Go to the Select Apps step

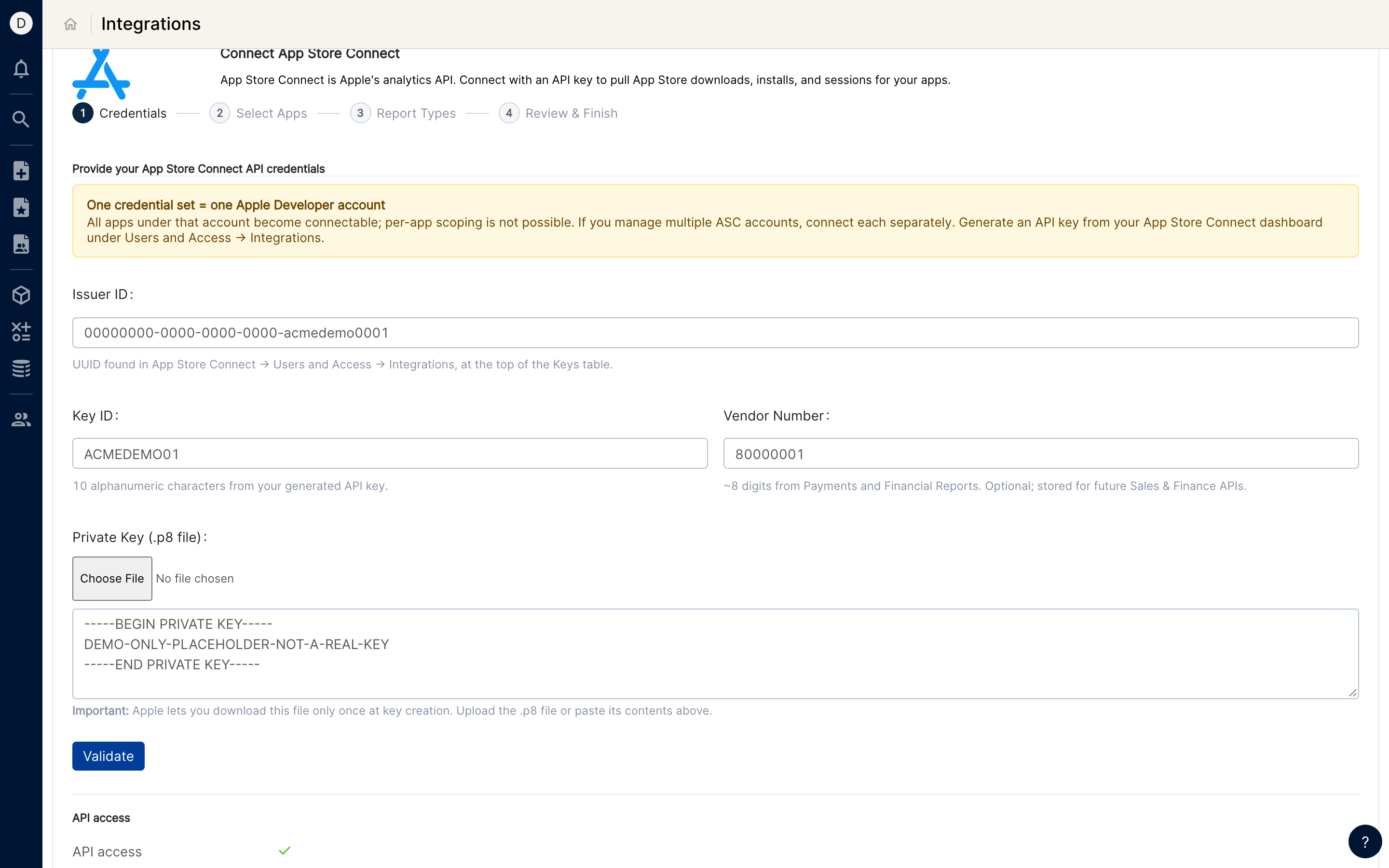(259, 113)
